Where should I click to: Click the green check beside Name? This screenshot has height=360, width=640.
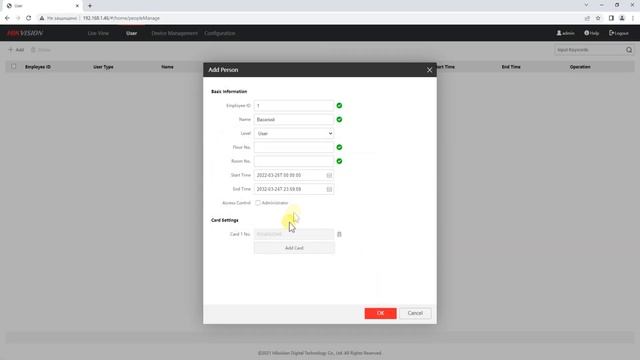(x=339, y=120)
